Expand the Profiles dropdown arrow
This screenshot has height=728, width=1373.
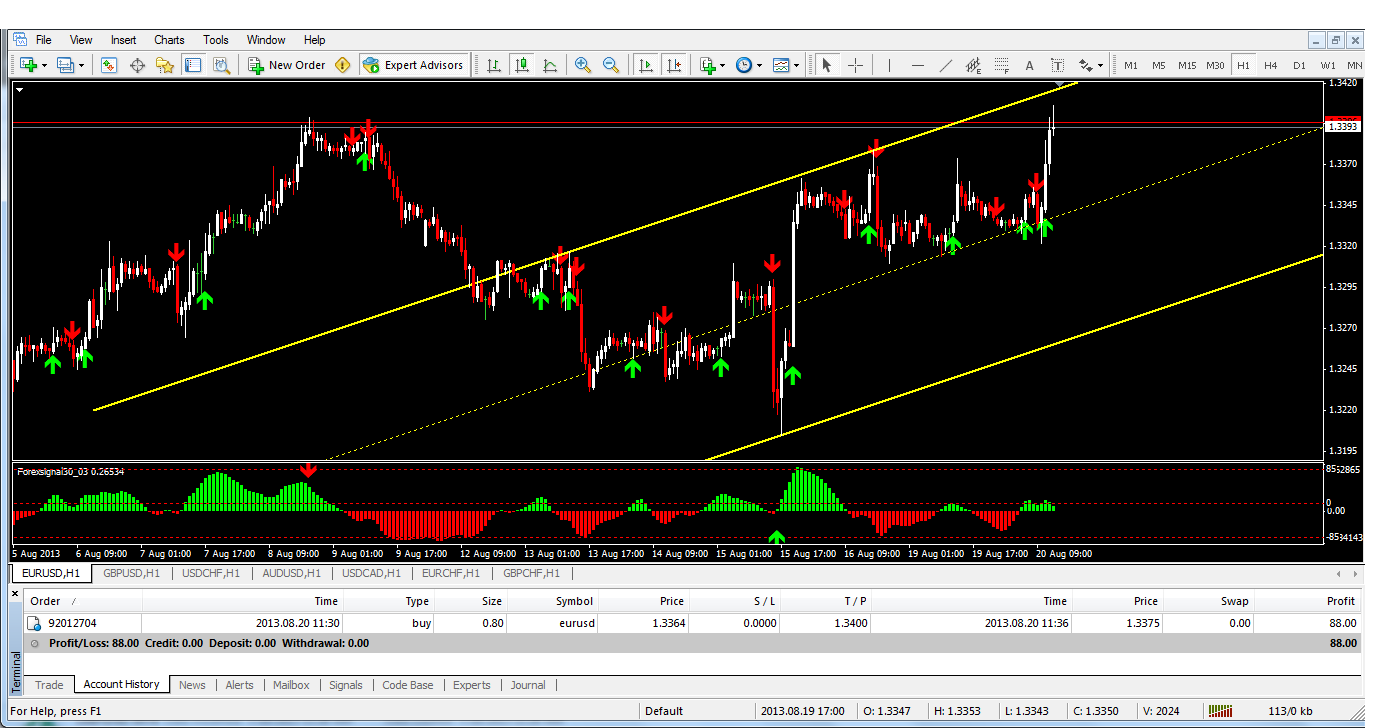[82, 65]
